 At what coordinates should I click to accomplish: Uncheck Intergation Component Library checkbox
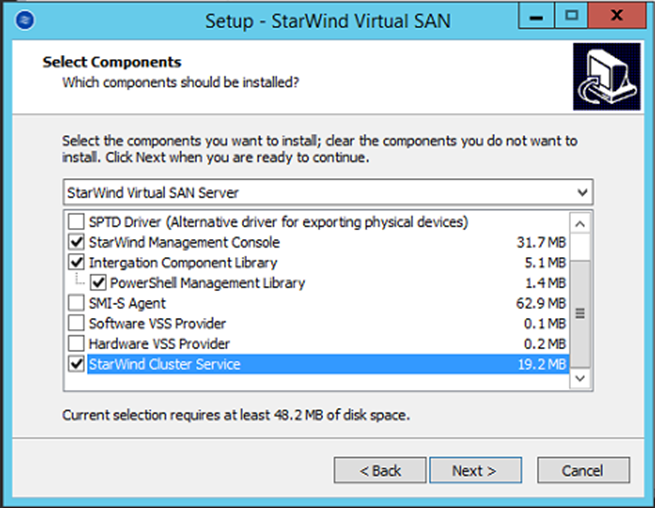(76, 262)
